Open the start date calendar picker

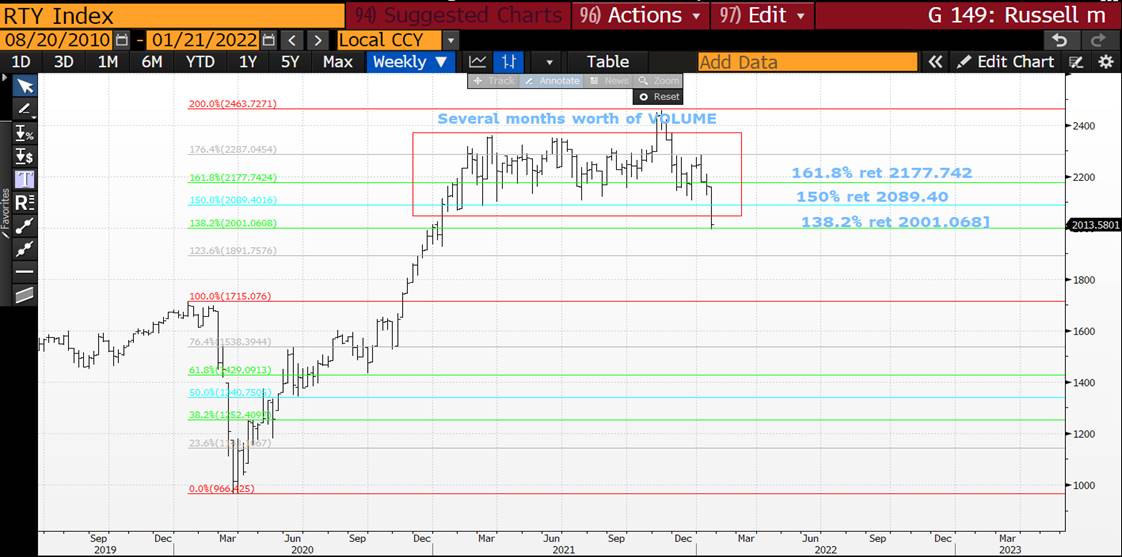[x=122, y=40]
